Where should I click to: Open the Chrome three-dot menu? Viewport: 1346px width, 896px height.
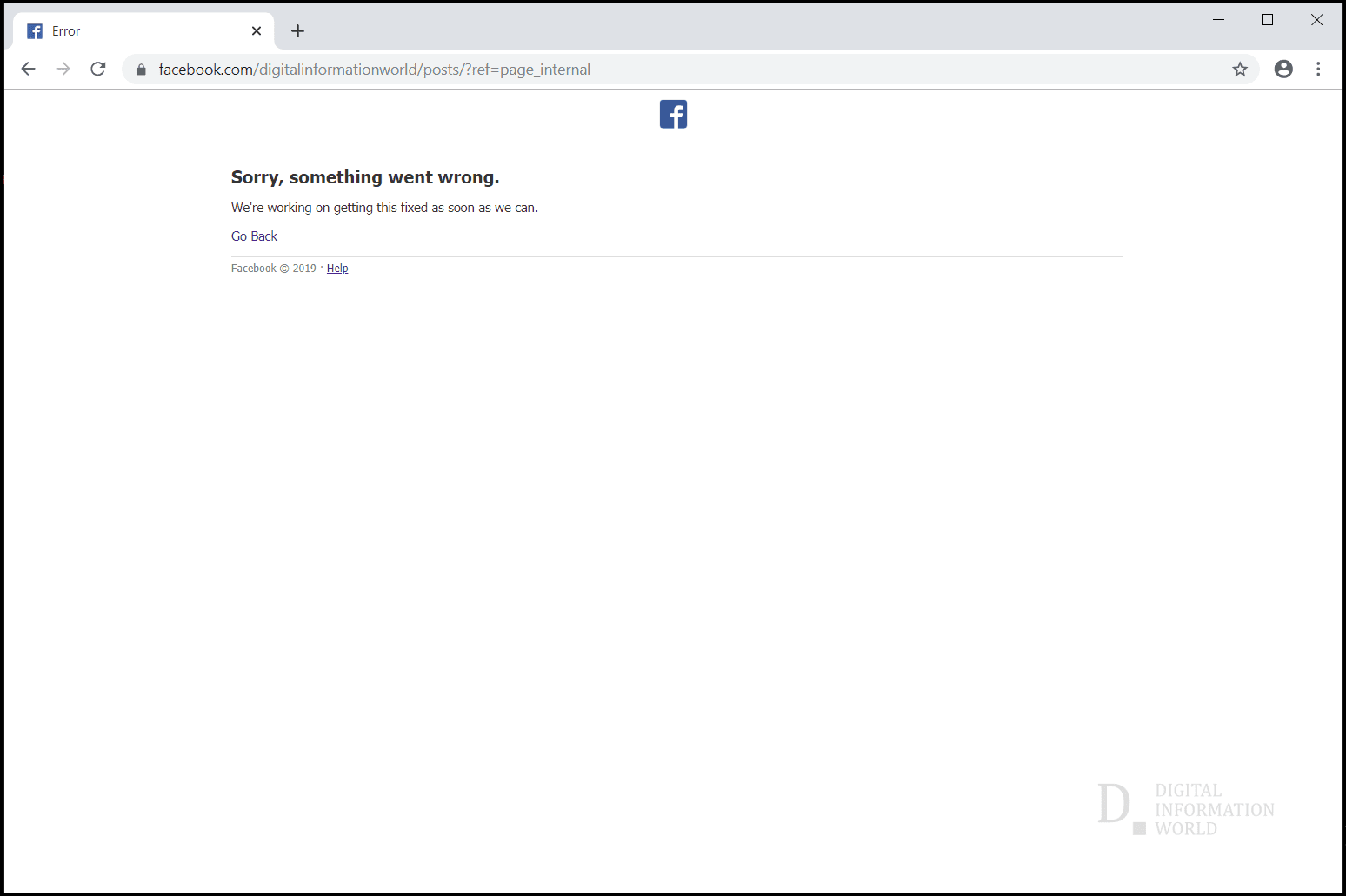pyautogui.click(x=1318, y=69)
